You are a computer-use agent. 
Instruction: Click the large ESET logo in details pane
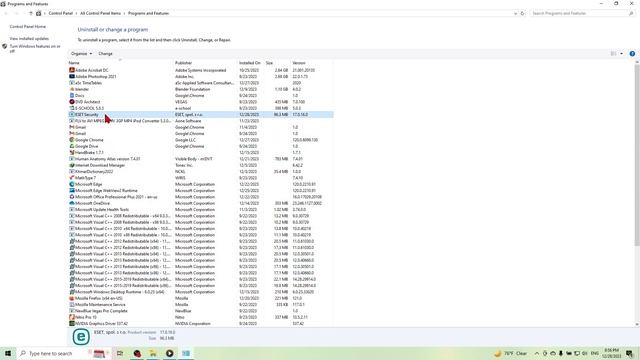click(x=81, y=337)
